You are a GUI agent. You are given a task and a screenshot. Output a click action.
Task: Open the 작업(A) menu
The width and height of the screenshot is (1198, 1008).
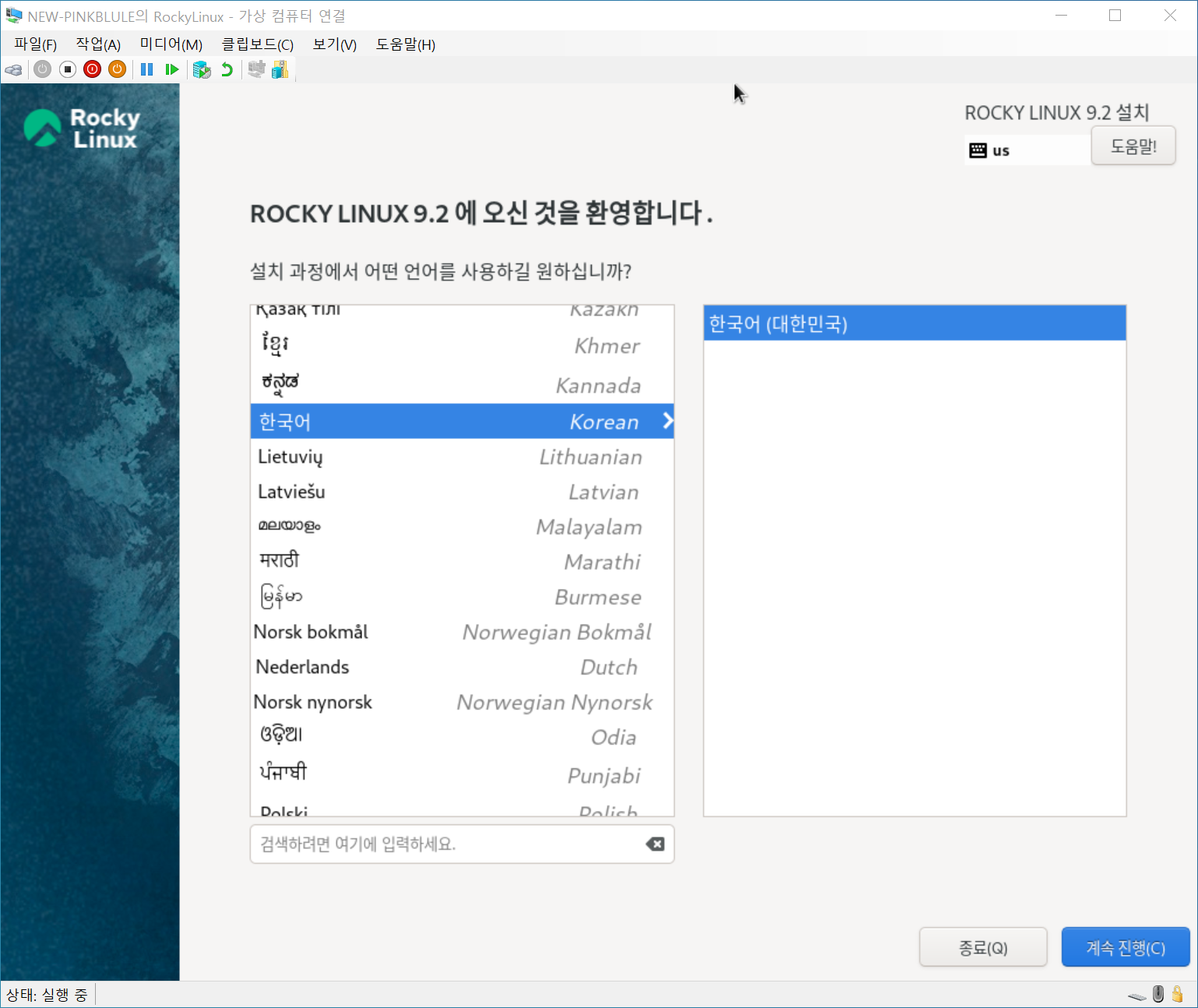tap(98, 44)
